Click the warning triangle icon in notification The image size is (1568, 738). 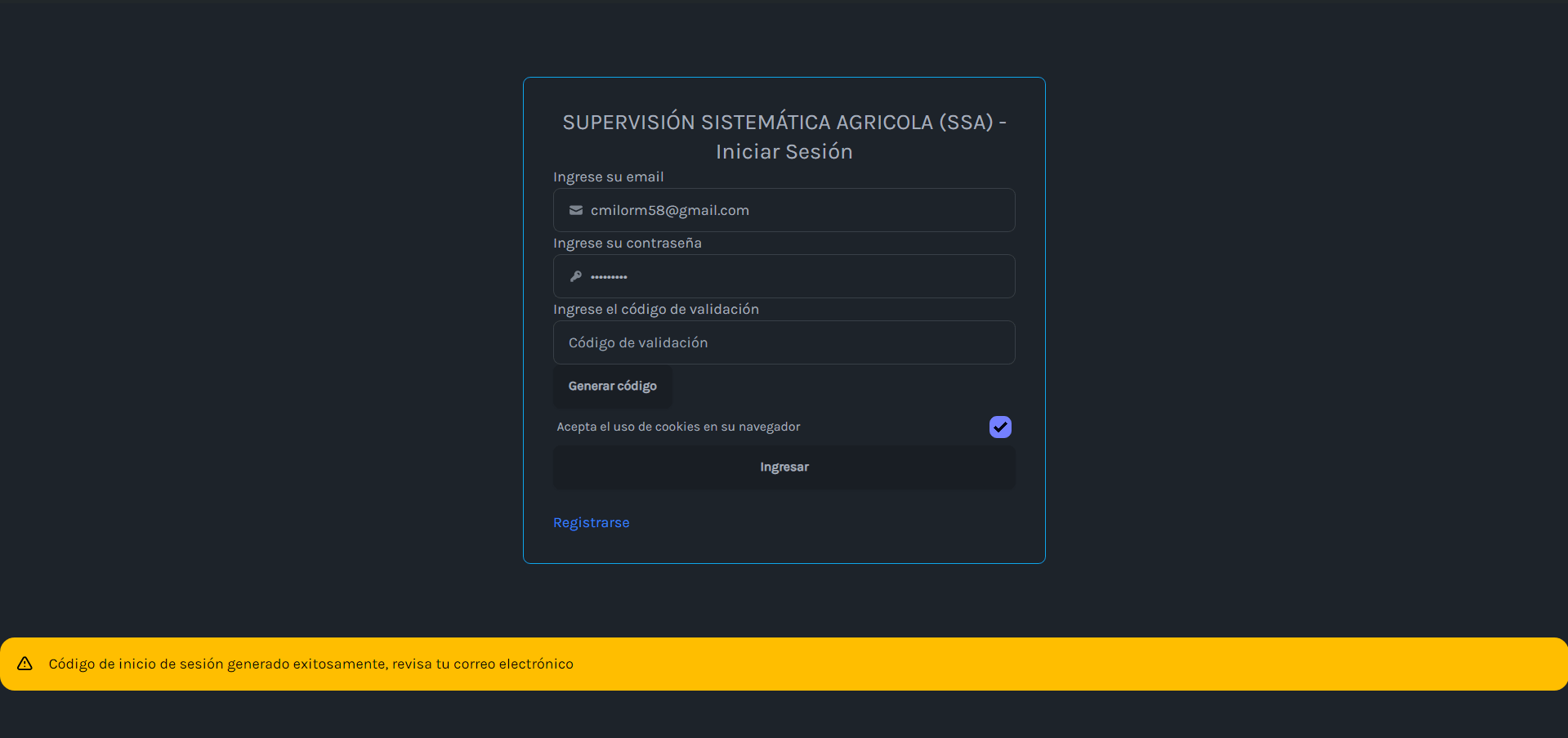pos(25,664)
